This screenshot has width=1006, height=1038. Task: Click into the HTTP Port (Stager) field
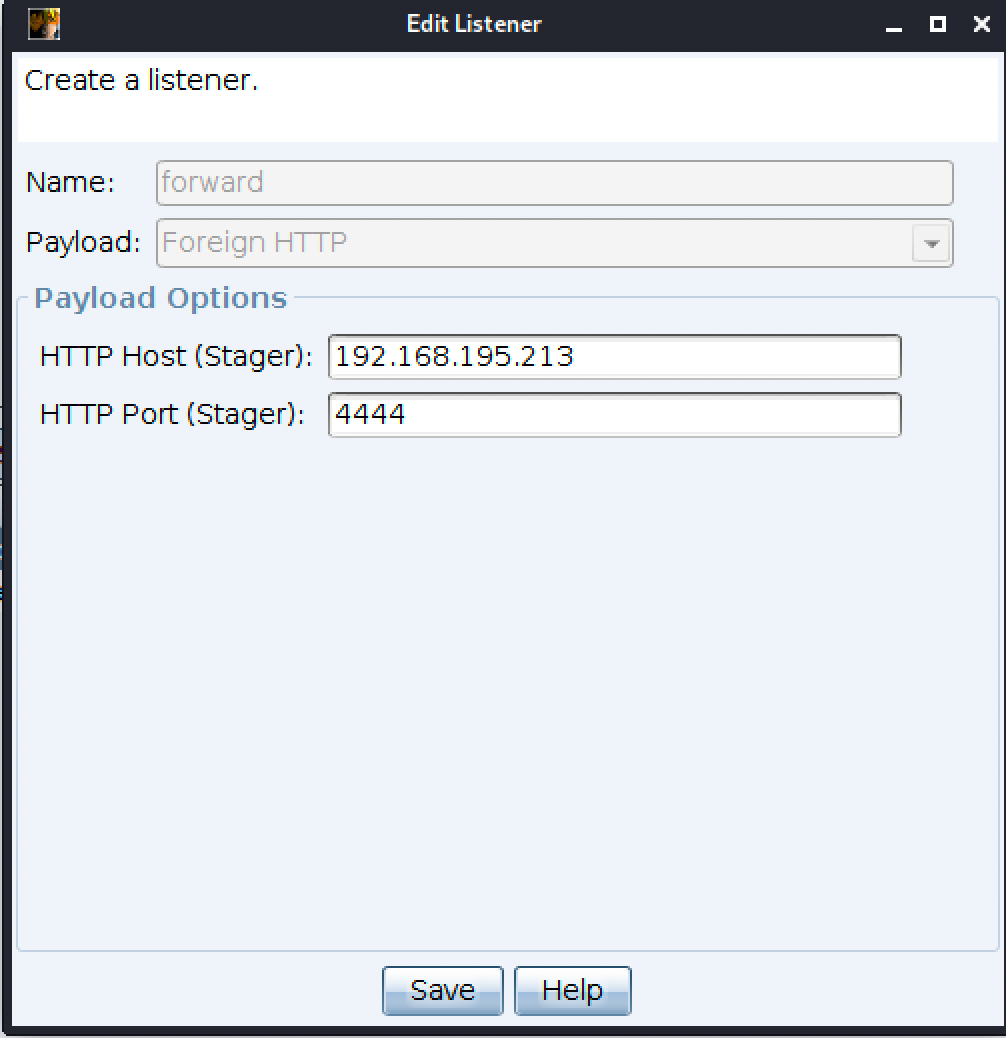pyautogui.click(x=614, y=415)
